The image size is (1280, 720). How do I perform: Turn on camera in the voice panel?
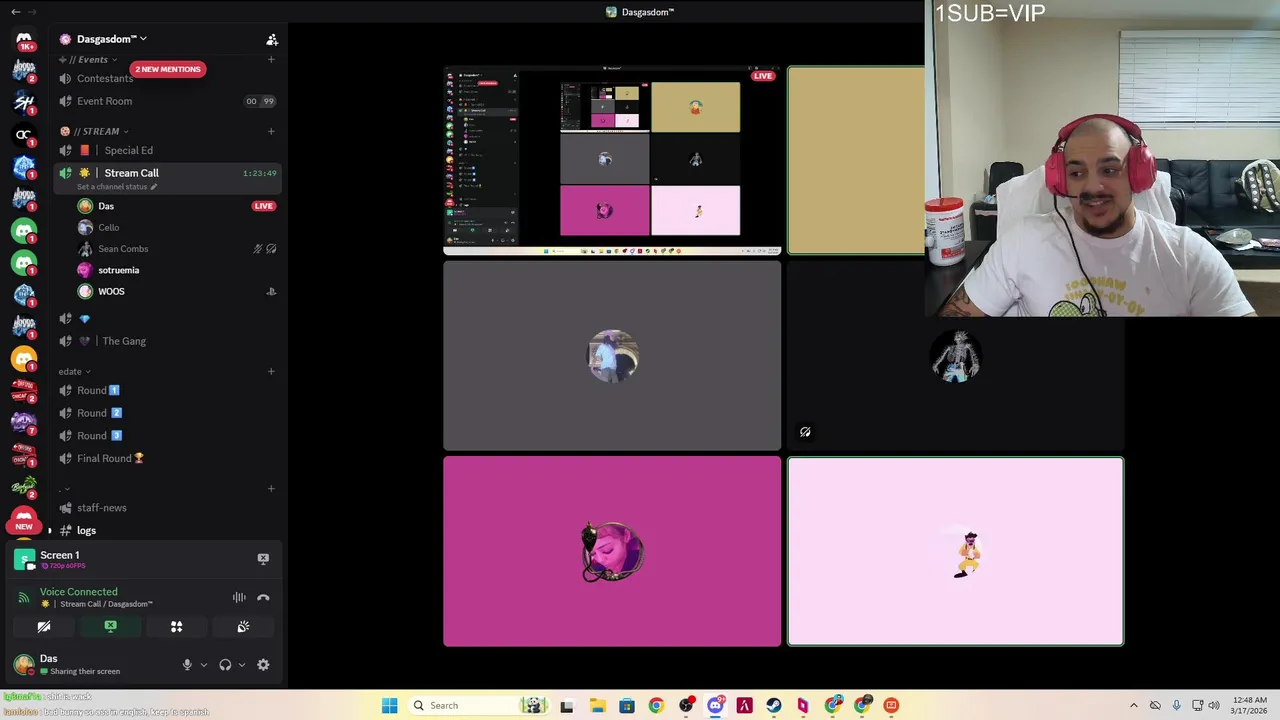[44, 627]
